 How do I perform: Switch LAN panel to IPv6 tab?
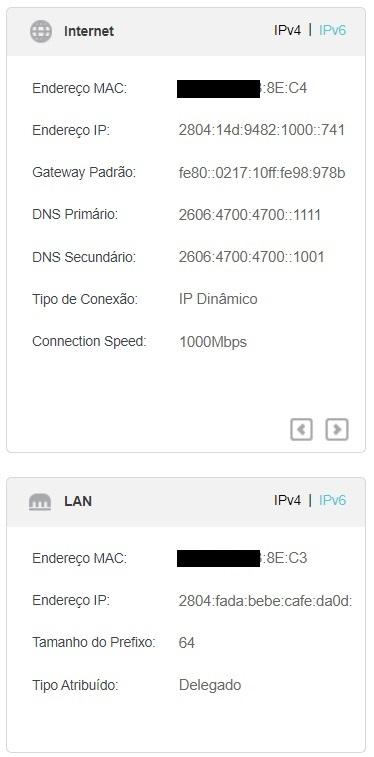pyautogui.click(x=332, y=500)
